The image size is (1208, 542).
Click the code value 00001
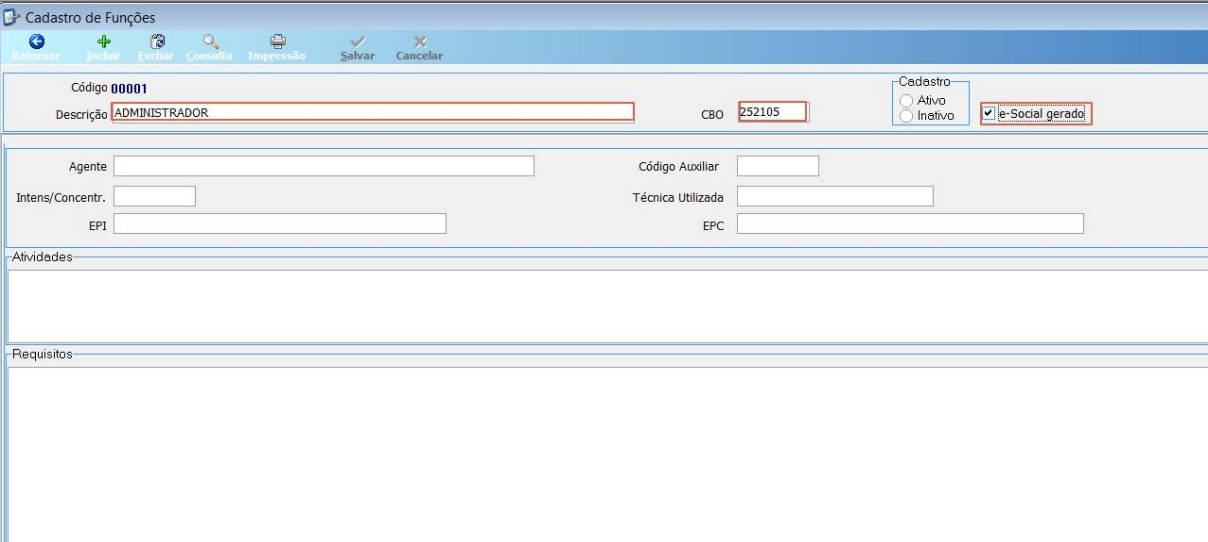pyautogui.click(x=129, y=90)
